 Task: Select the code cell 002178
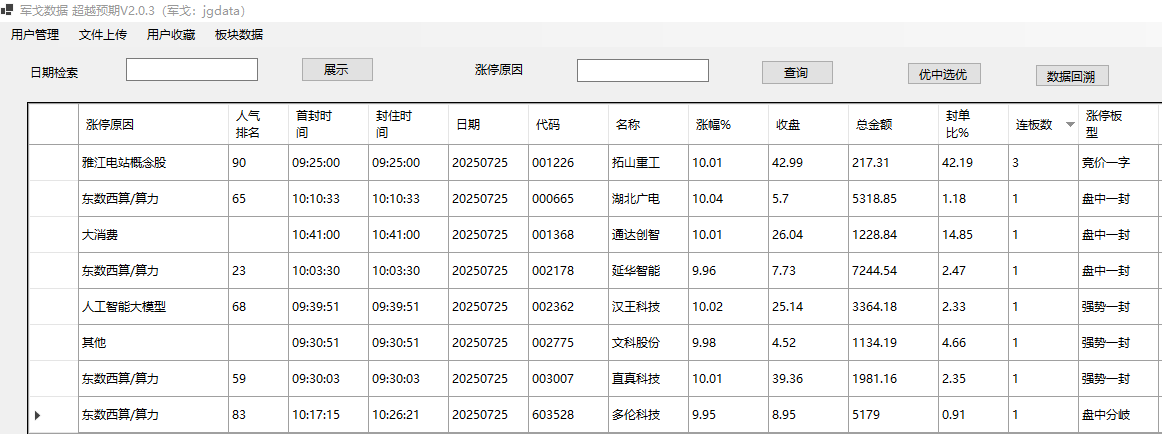(x=568, y=271)
